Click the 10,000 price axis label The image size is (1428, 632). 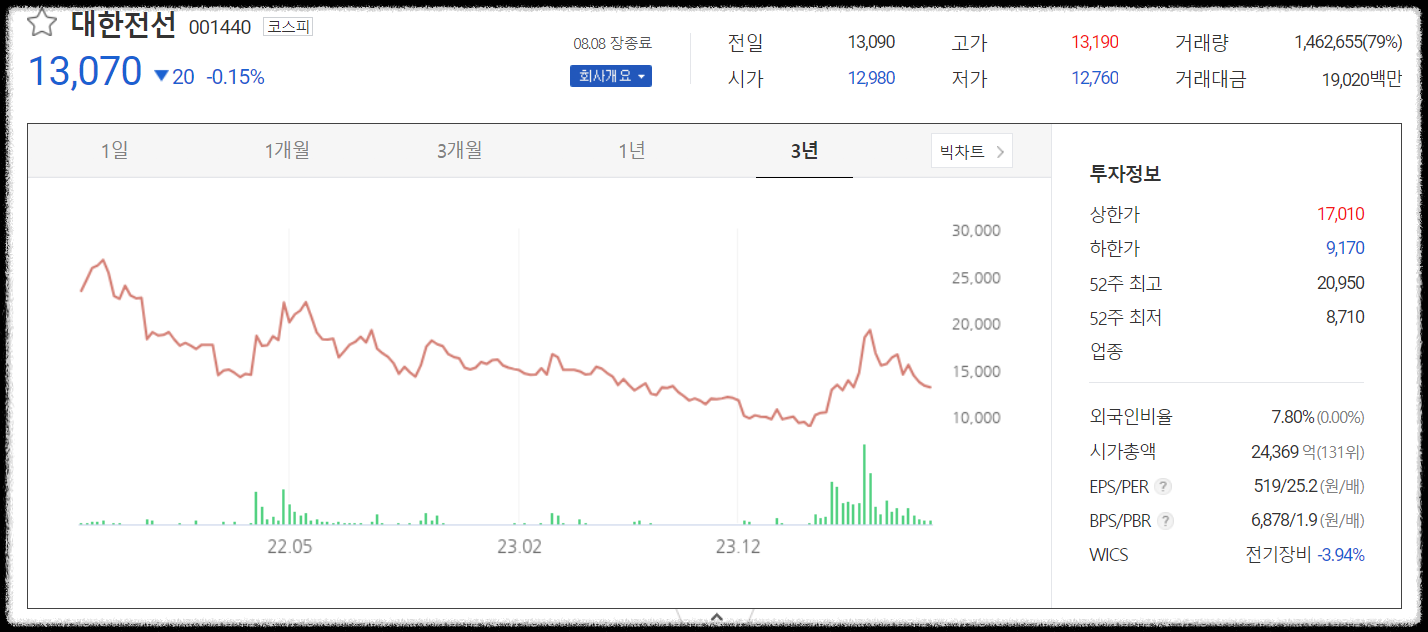[x=976, y=417]
